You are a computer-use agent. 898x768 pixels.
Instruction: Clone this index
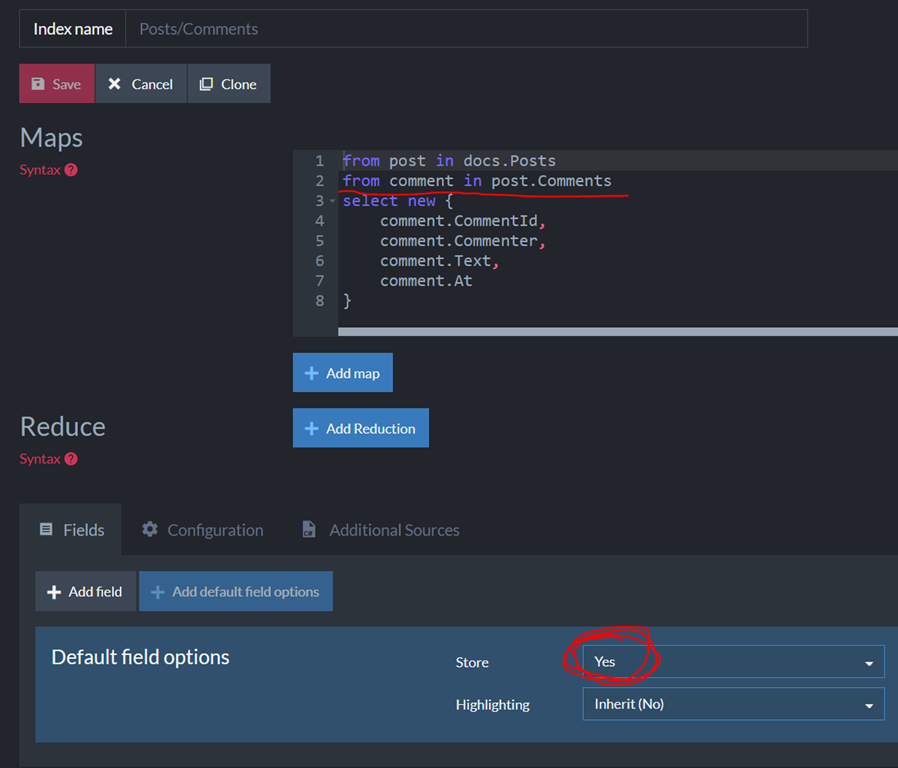point(229,84)
